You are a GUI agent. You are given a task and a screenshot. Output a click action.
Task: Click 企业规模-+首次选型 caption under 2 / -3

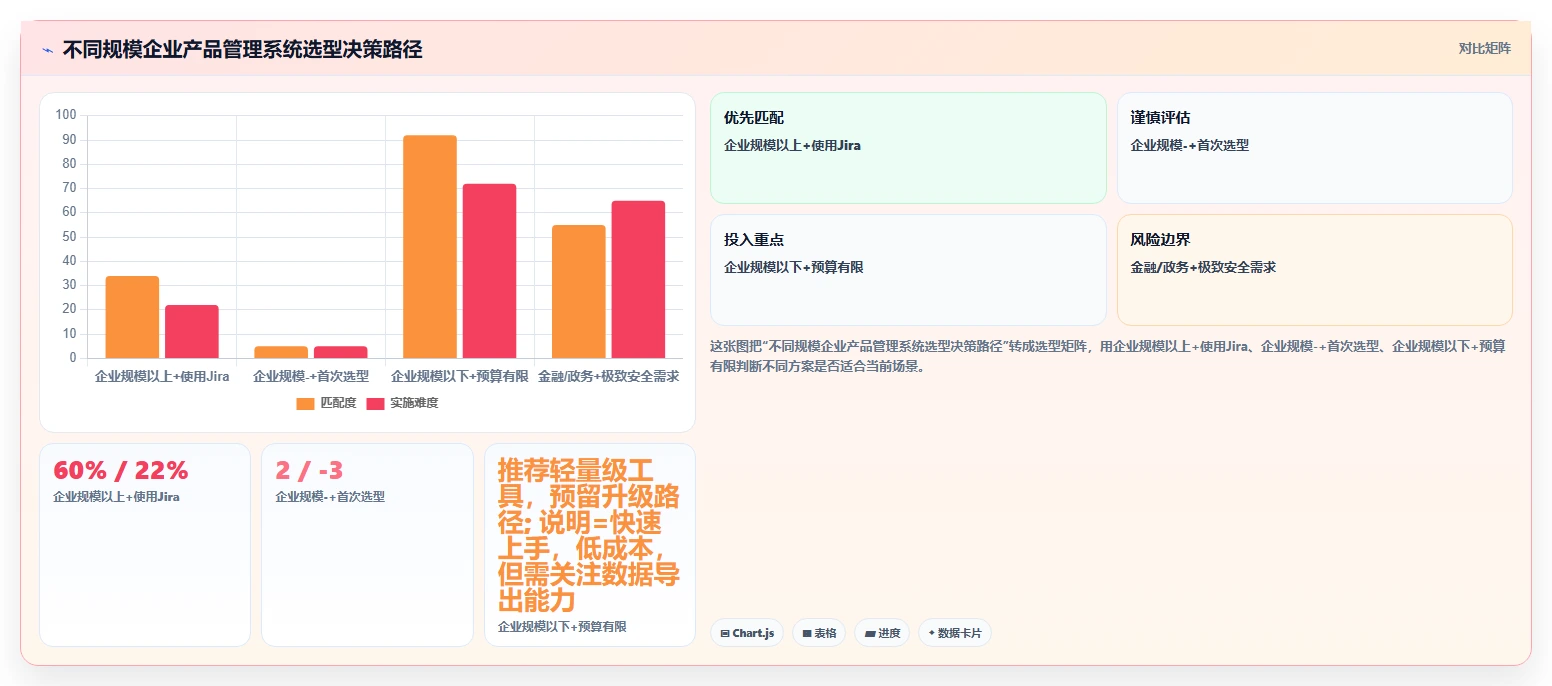click(330, 496)
